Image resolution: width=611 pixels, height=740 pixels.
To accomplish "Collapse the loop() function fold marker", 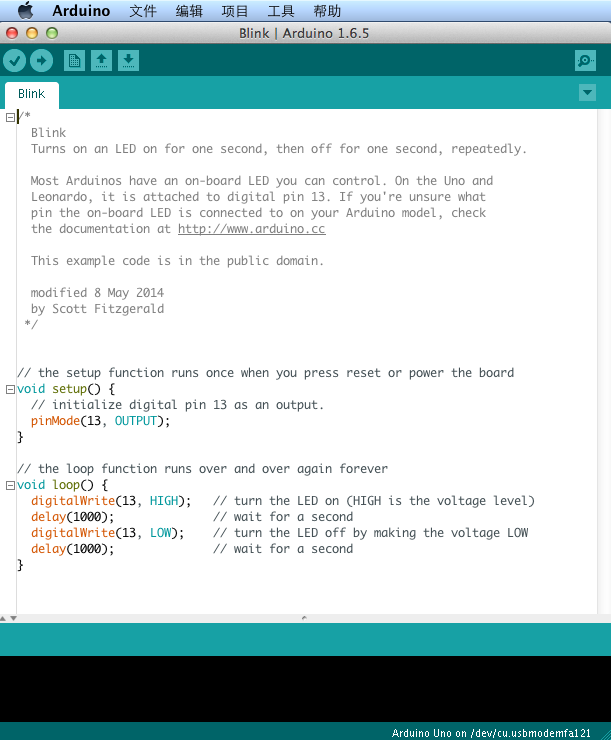I will (x=10, y=485).
